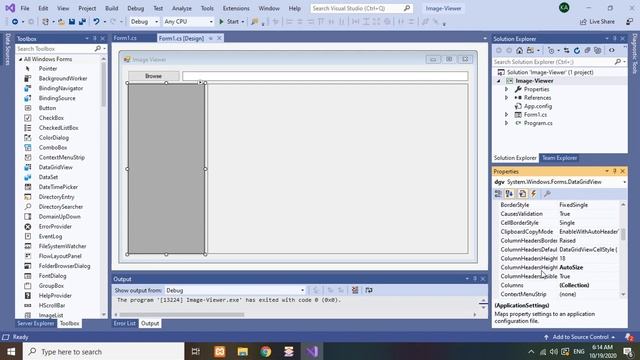
Task: Refresh the Solution Explorer
Action: pyautogui.click(x=577, y=51)
